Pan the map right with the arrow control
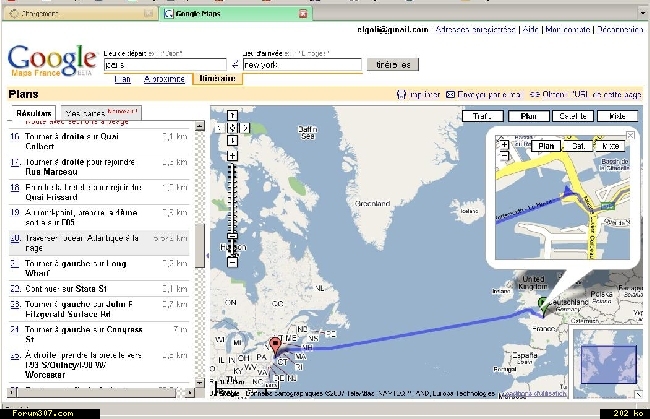Viewport: 650px width, 419px height. (x=245, y=128)
